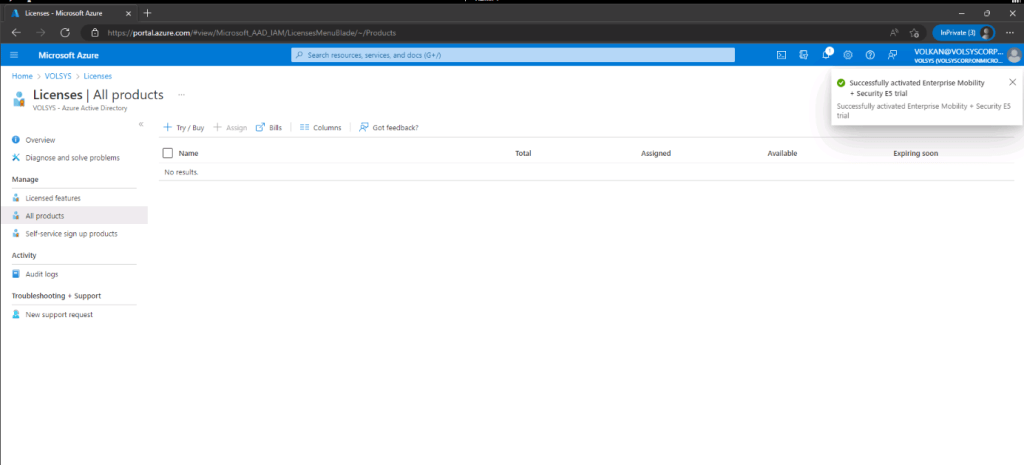
Task: Open New support request in sidebar
Action: click(59, 315)
